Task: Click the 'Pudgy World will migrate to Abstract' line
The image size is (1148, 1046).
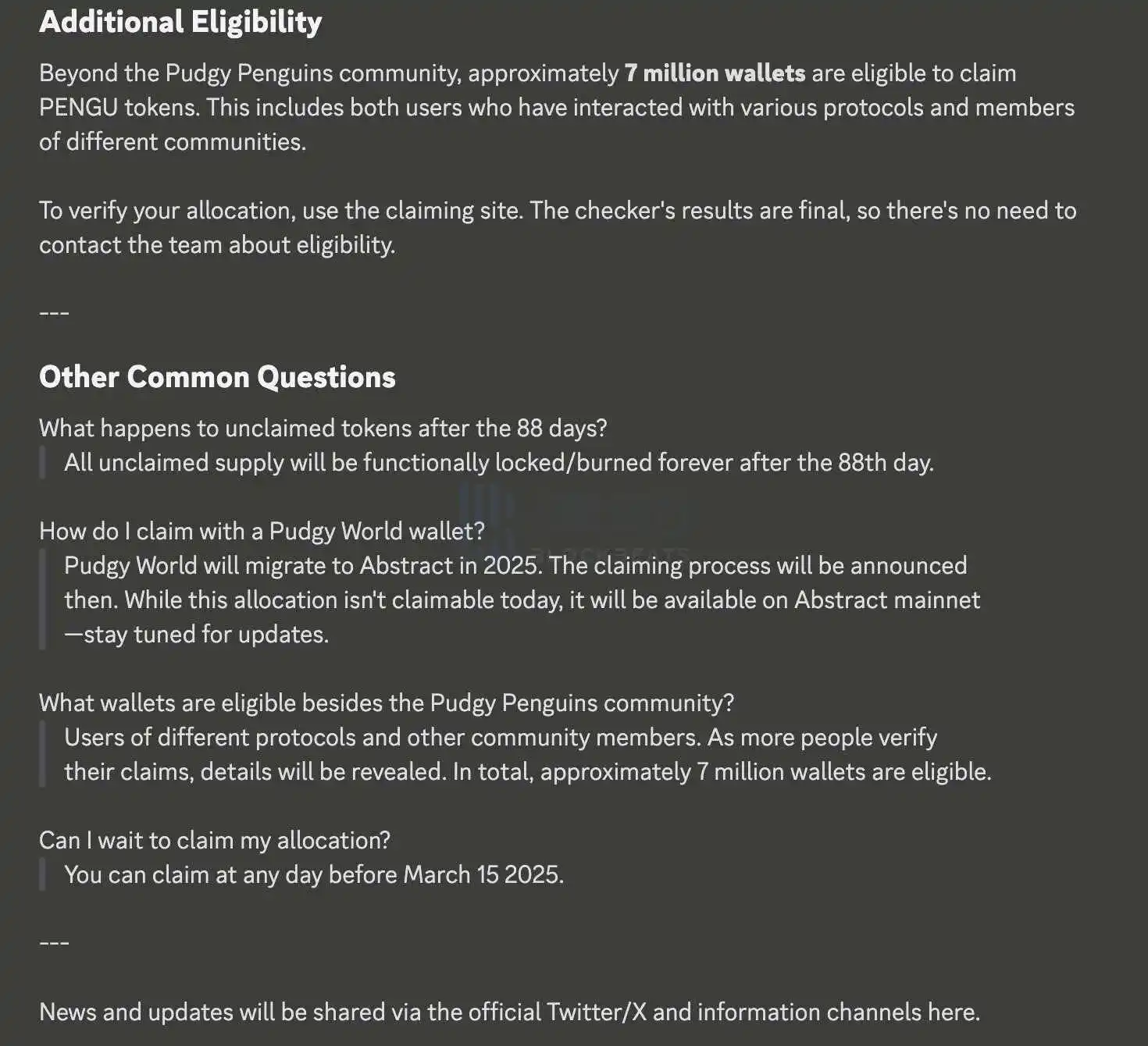Action: 515,566
